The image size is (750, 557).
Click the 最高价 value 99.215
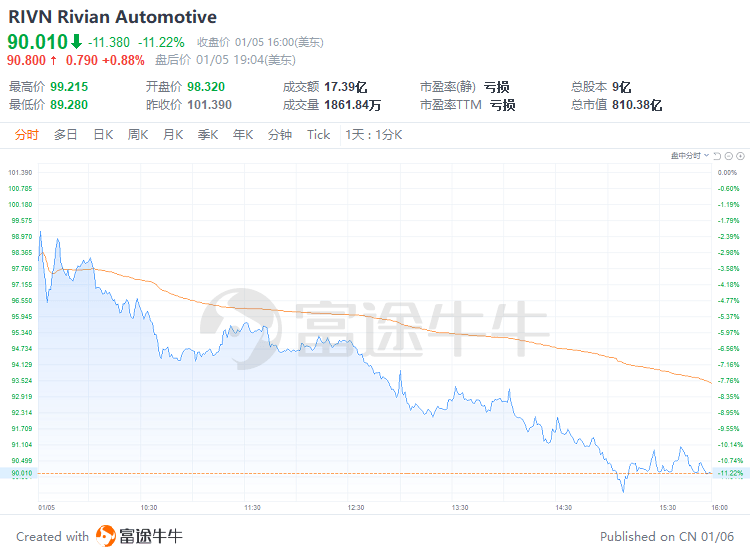tap(69, 87)
